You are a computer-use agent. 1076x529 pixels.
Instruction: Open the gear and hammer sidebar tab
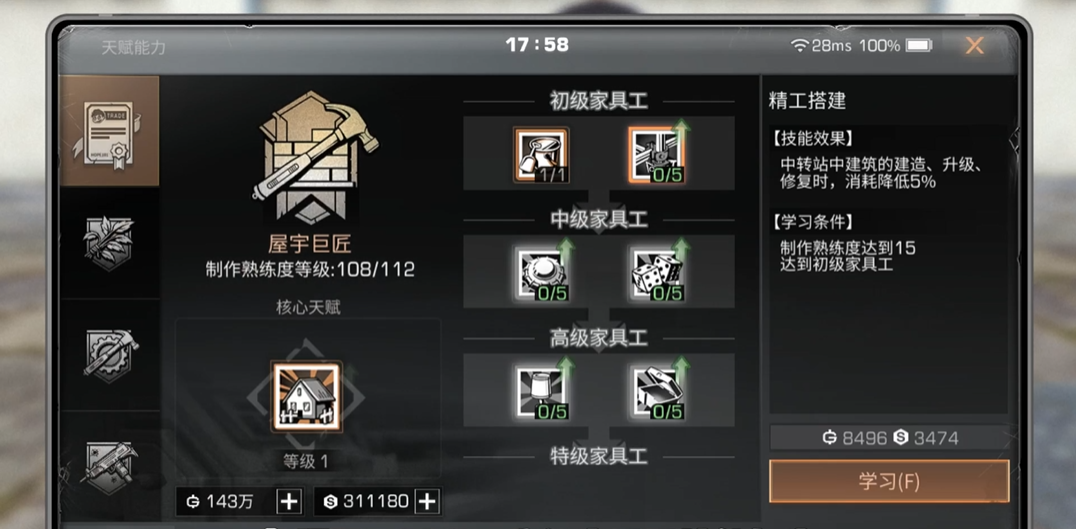pos(108,355)
